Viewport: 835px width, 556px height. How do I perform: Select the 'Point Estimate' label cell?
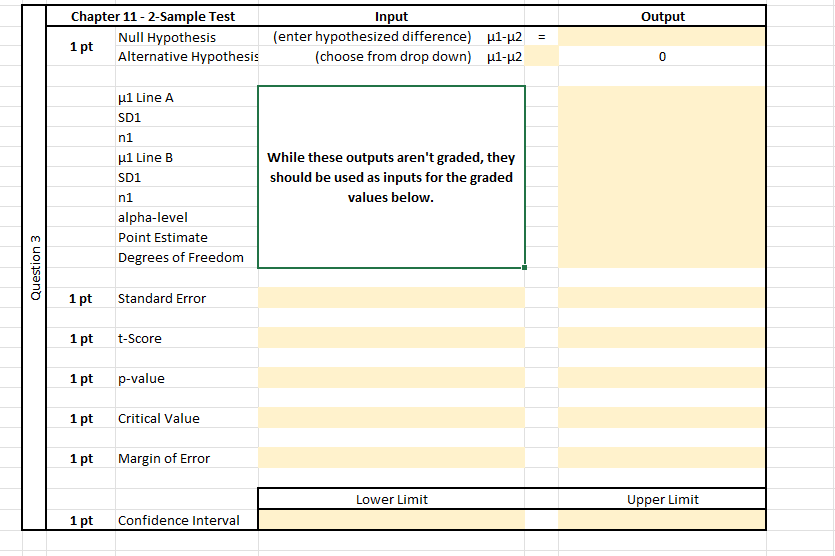[187, 237]
